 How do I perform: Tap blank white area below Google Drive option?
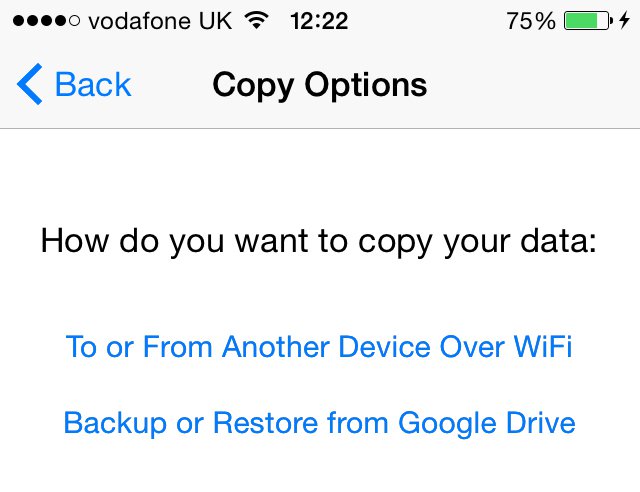[319, 468]
